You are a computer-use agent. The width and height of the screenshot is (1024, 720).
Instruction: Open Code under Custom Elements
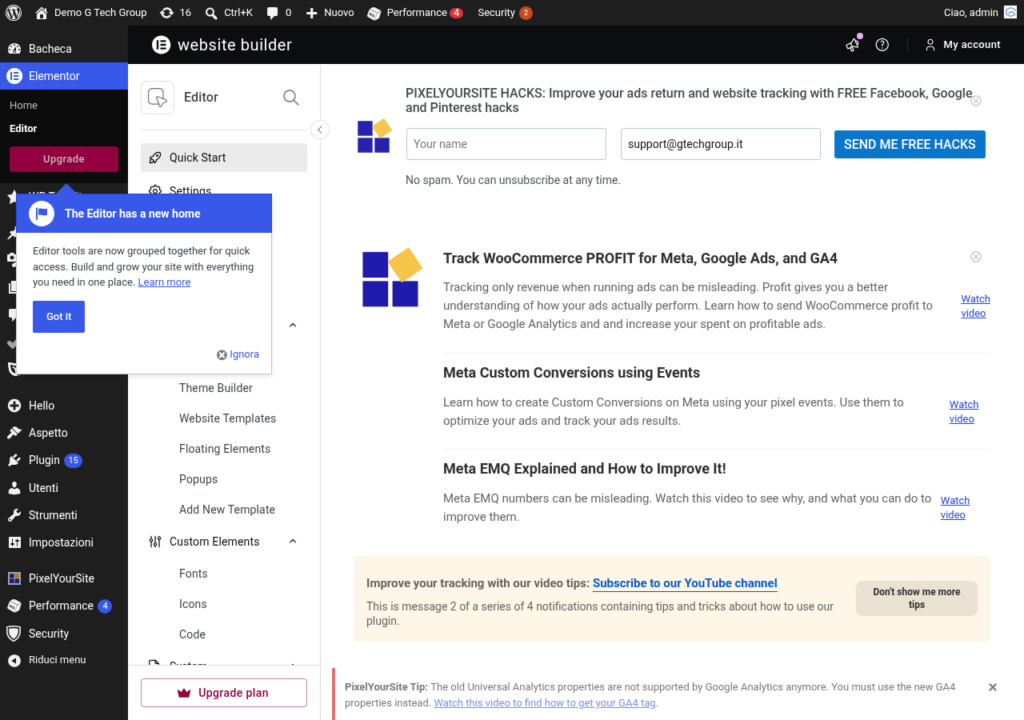pos(192,634)
